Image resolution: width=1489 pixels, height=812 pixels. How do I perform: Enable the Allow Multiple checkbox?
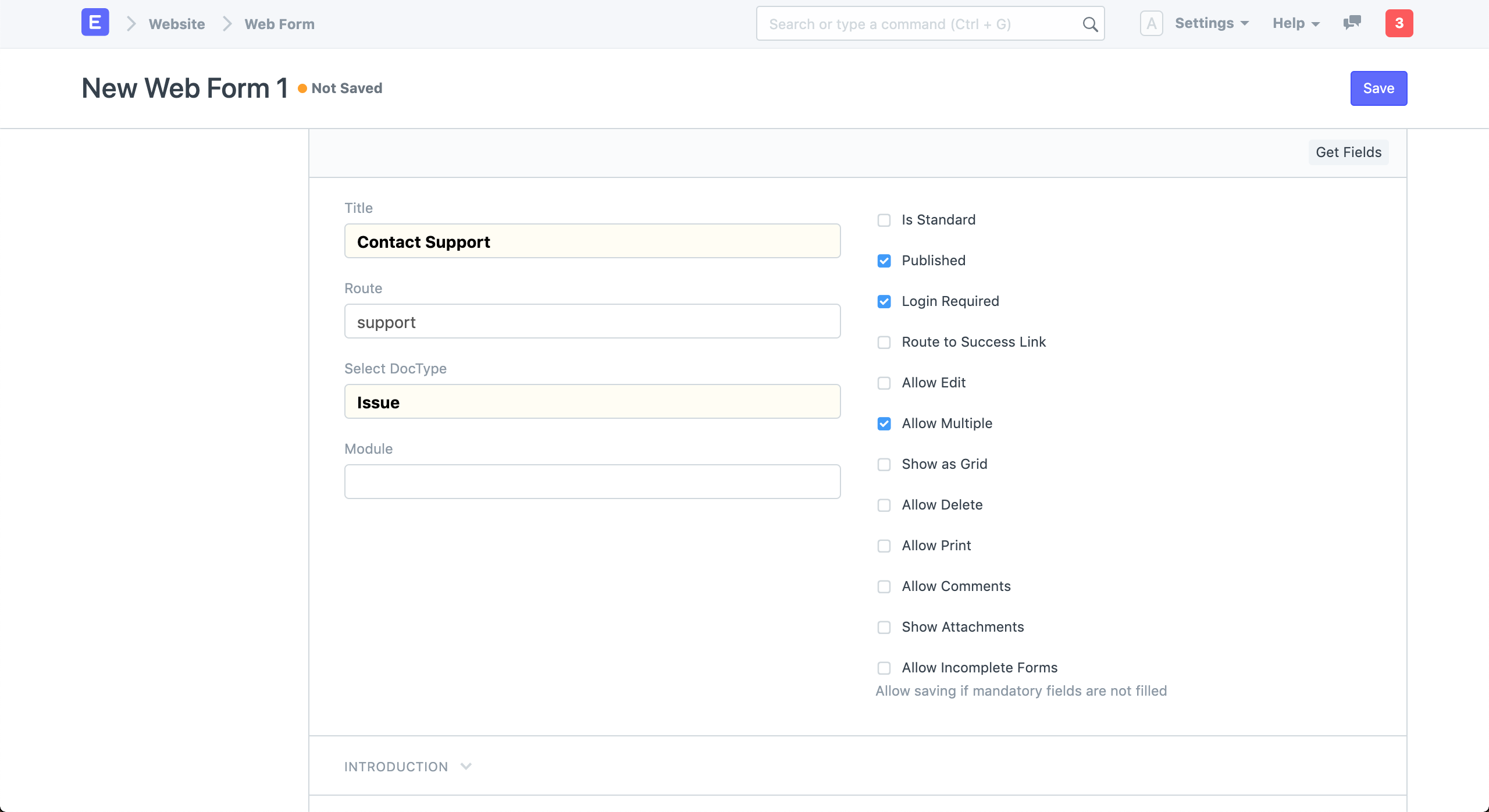884,423
